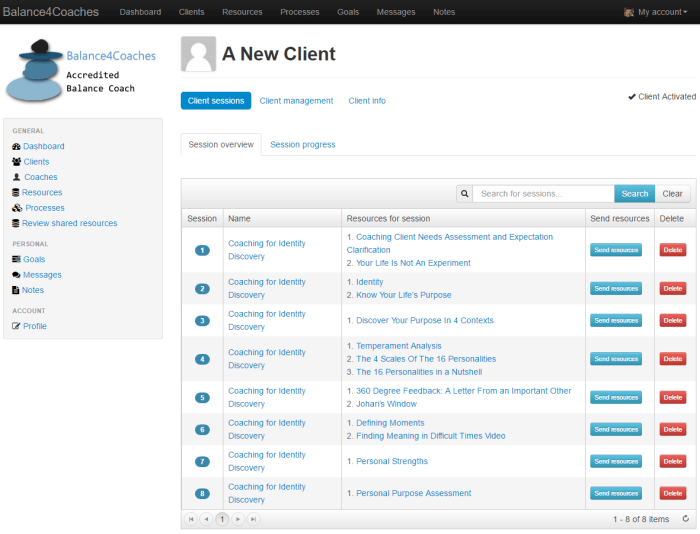Delete session 5
This screenshot has width=700, height=534.
tap(673, 397)
